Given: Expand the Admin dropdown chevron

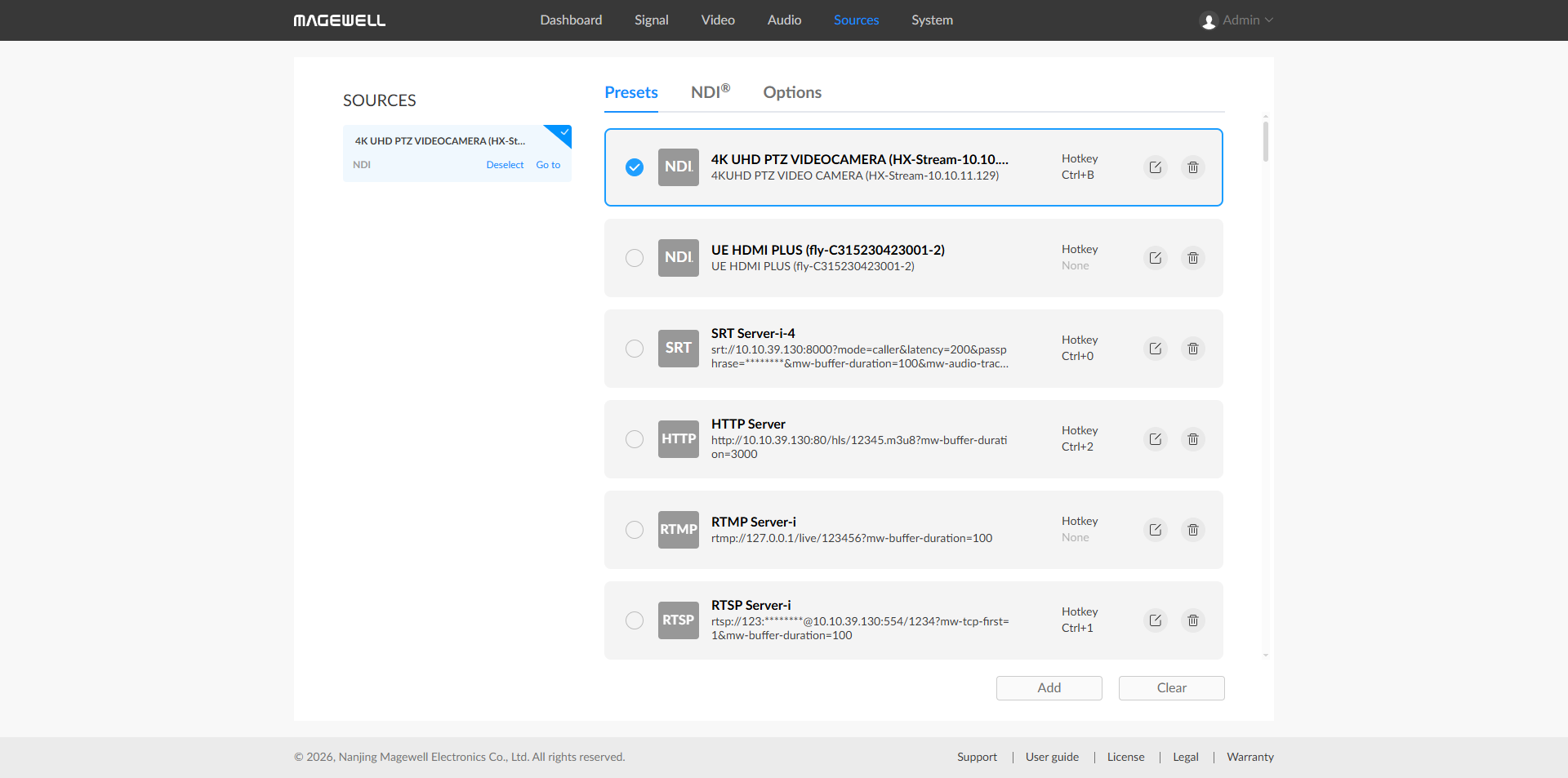Looking at the screenshot, I should click(x=1269, y=20).
